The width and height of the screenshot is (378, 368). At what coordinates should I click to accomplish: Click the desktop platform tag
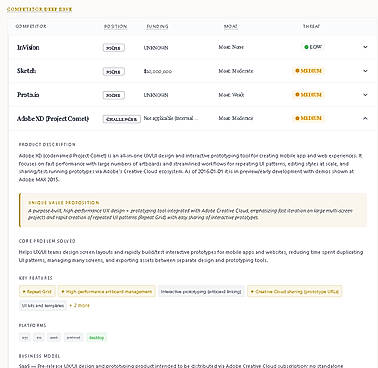click(x=96, y=338)
